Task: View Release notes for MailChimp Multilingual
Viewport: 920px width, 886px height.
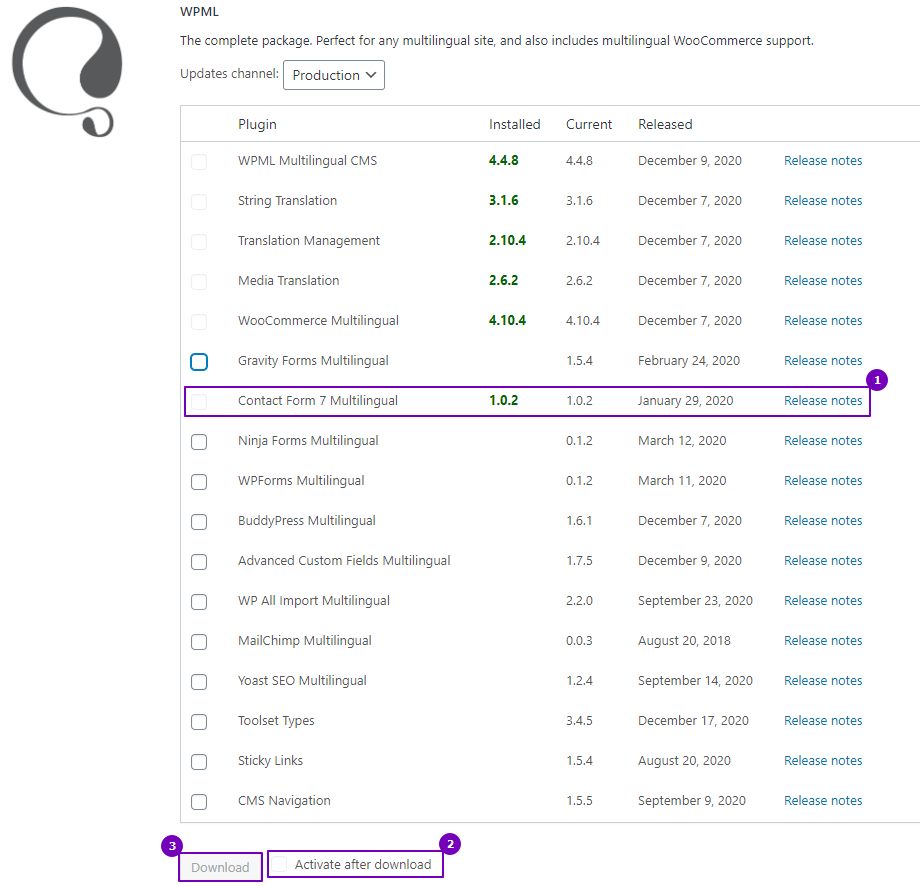Action: pyautogui.click(x=823, y=641)
